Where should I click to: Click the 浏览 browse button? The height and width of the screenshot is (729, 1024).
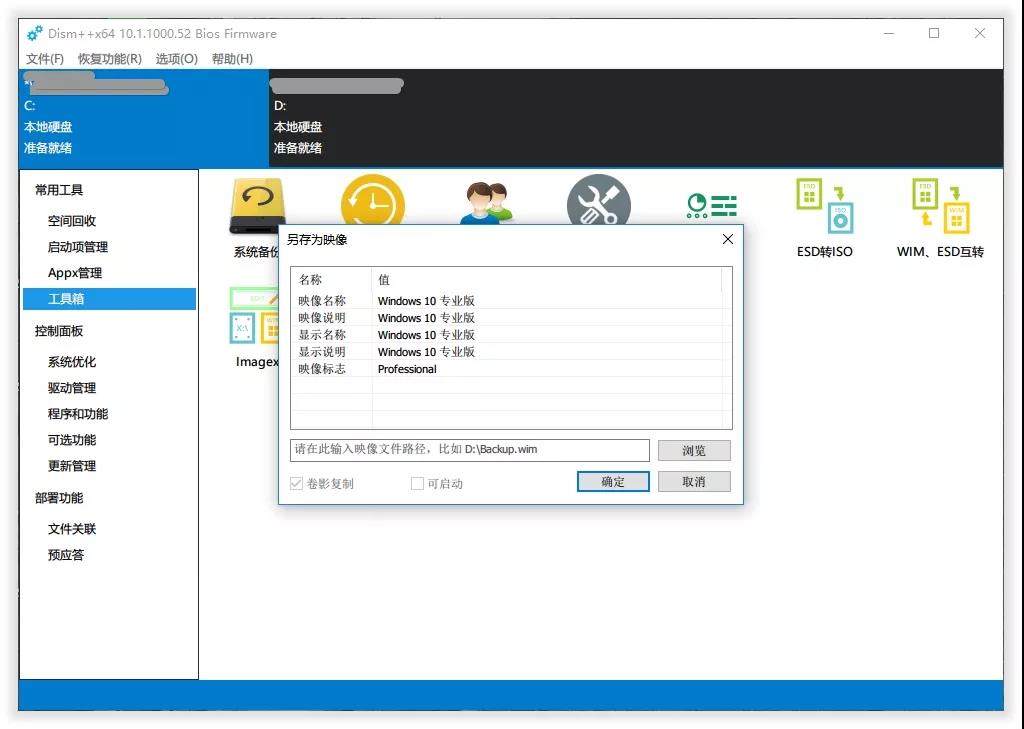pyautogui.click(x=694, y=450)
